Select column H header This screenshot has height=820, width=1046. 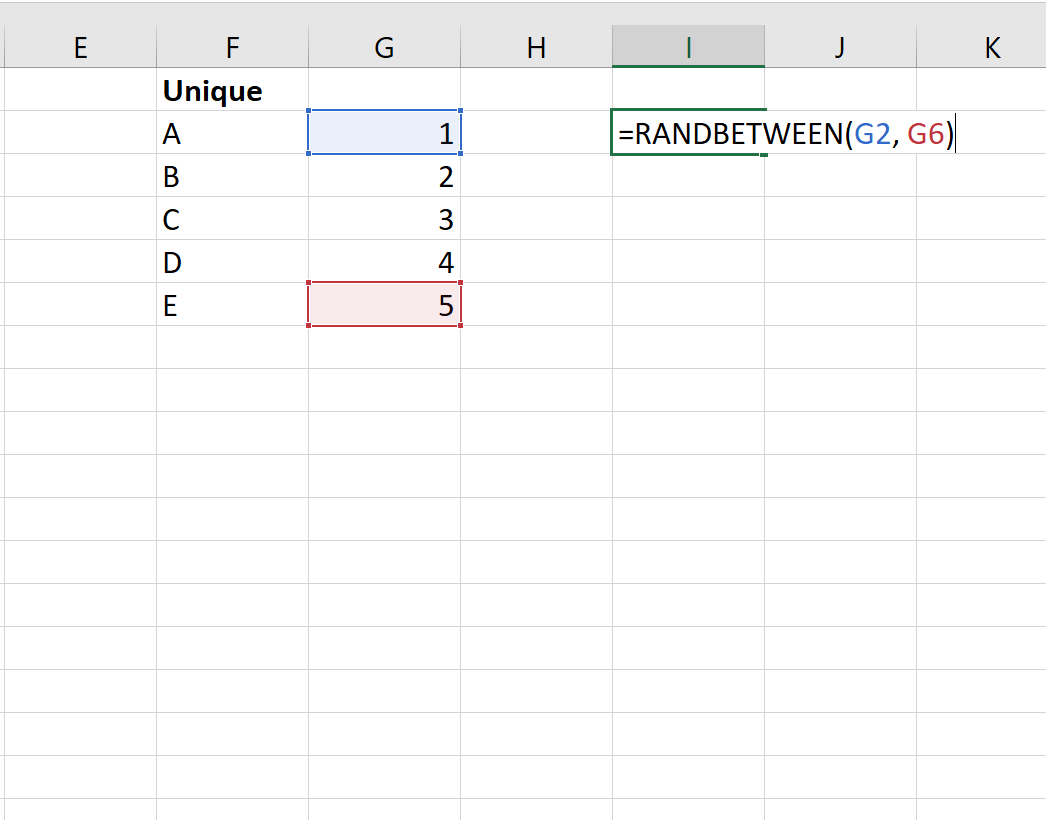coord(536,47)
